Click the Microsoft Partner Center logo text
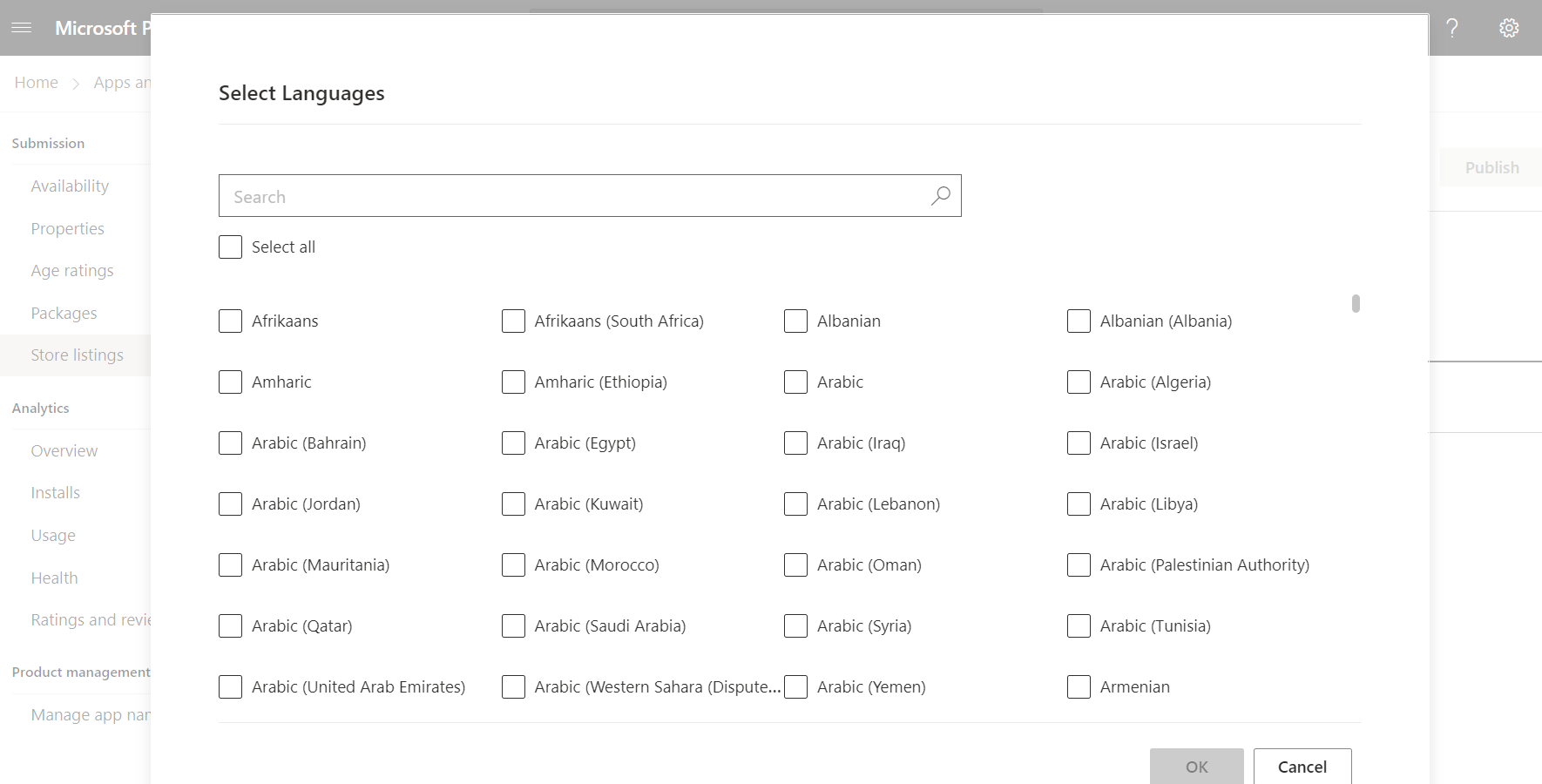This screenshot has height=784, width=1542. point(102,28)
